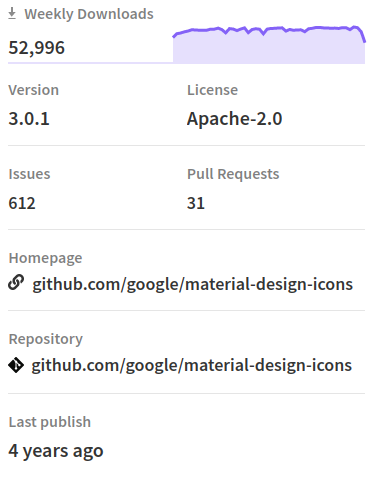The width and height of the screenshot is (368, 477).
Task: Click the git diamond icon under Repository
Action: (x=16, y=365)
